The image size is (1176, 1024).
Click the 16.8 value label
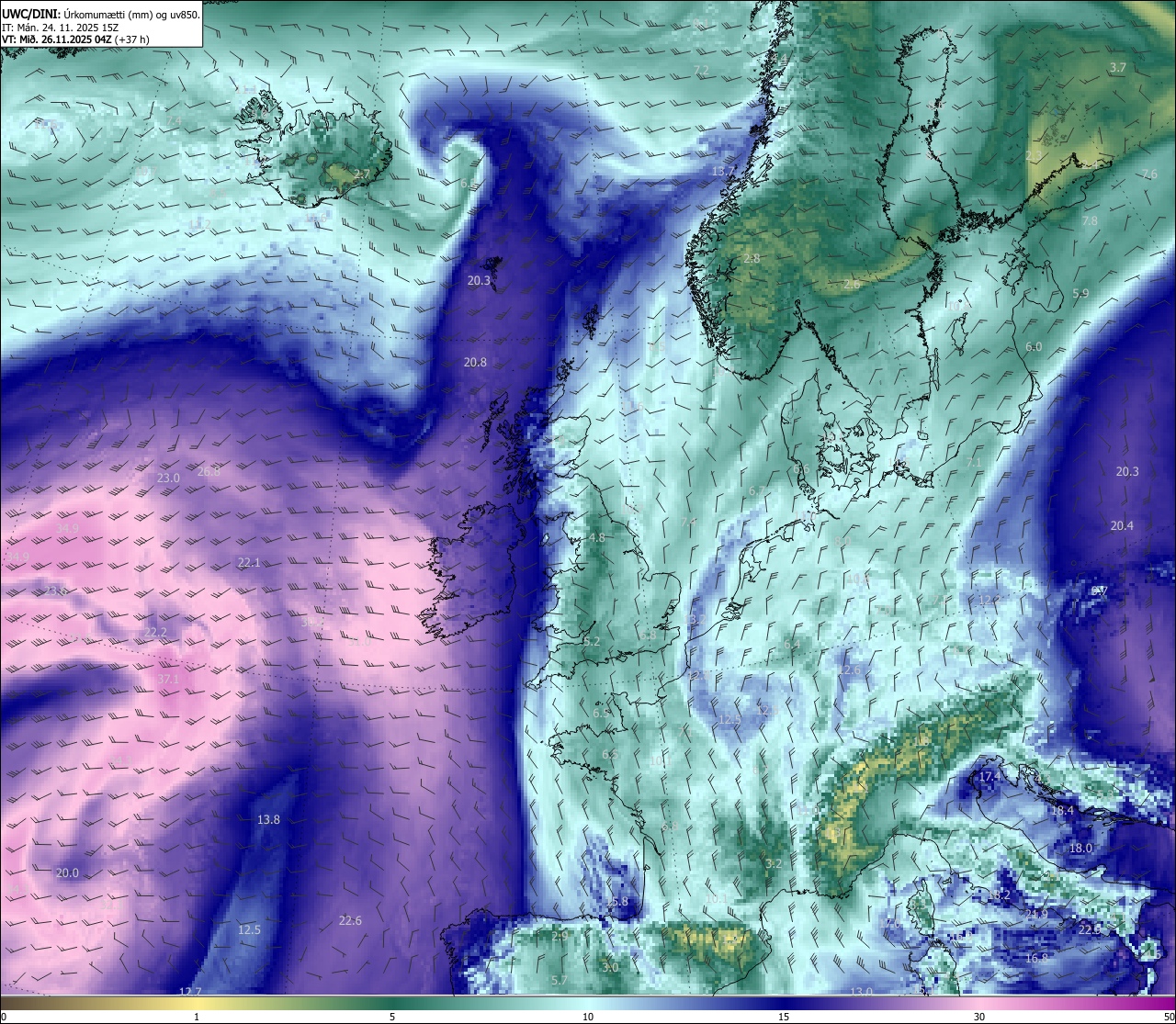(x=1036, y=959)
